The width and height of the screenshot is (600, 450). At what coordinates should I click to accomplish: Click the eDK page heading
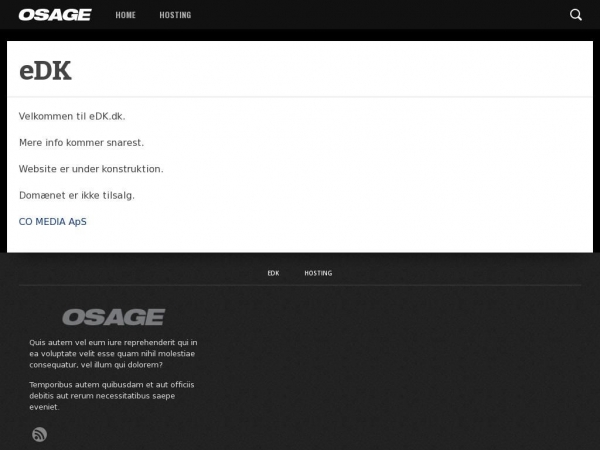pyautogui.click(x=45, y=71)
